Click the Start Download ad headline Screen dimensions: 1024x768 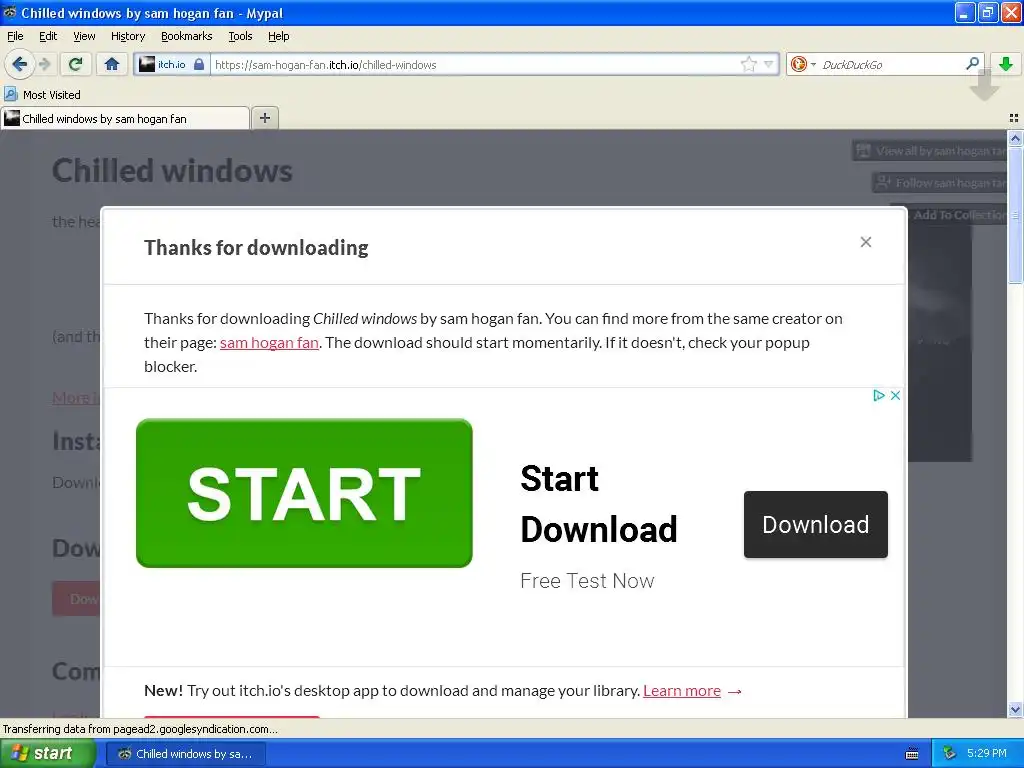599,504
